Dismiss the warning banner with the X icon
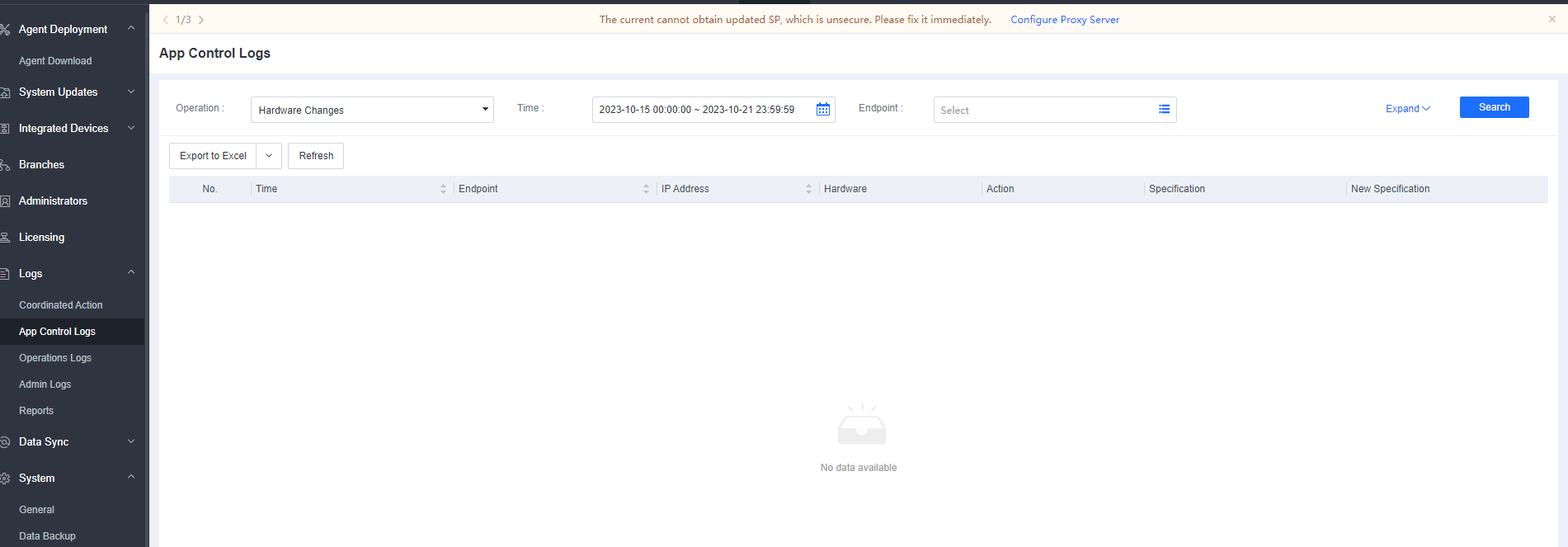Viewport: 1568px width, 547px height. [1552, 19]
